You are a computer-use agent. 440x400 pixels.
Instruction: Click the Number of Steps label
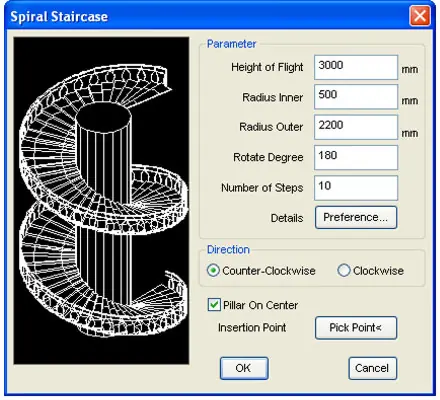click(x=262, y=188)
